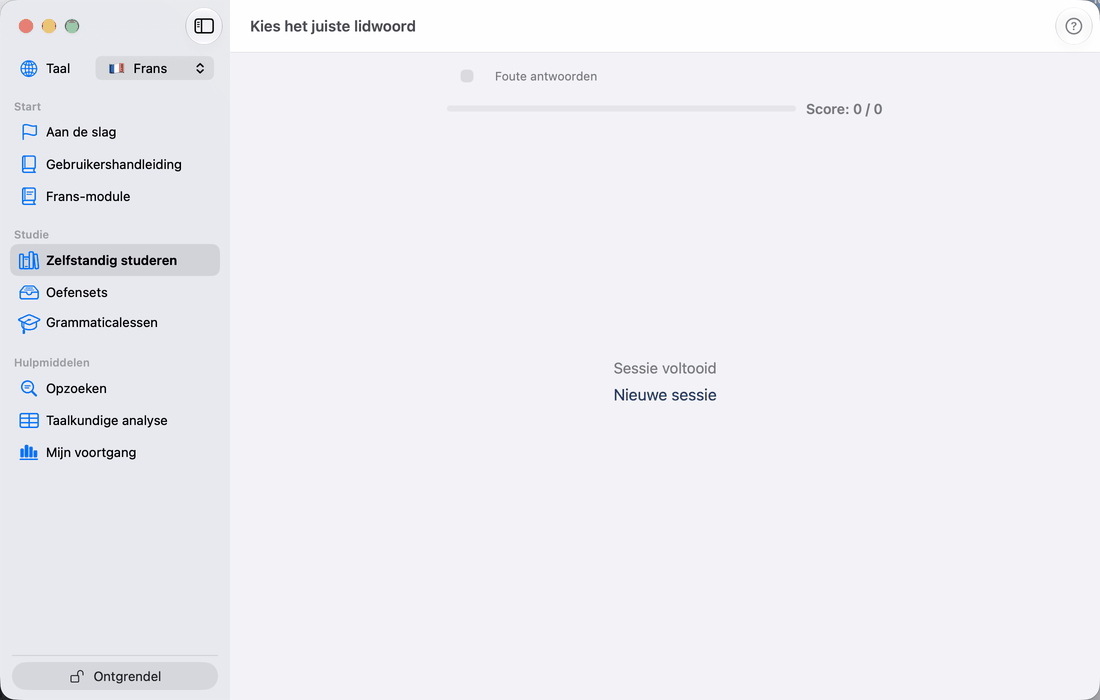Click the dropdown chevron arrows next to Frans
The width and height of the screenshot is (1100, 700).
click(200, 68)
